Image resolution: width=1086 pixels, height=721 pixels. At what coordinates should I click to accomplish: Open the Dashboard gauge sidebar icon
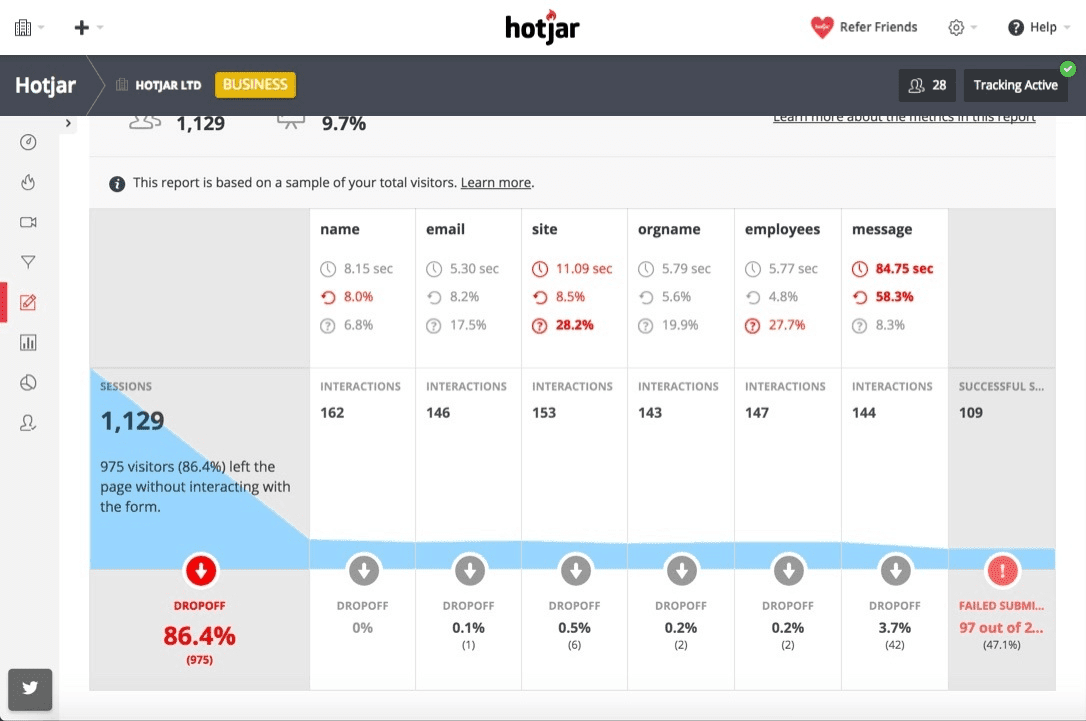(x=28, y=142)
